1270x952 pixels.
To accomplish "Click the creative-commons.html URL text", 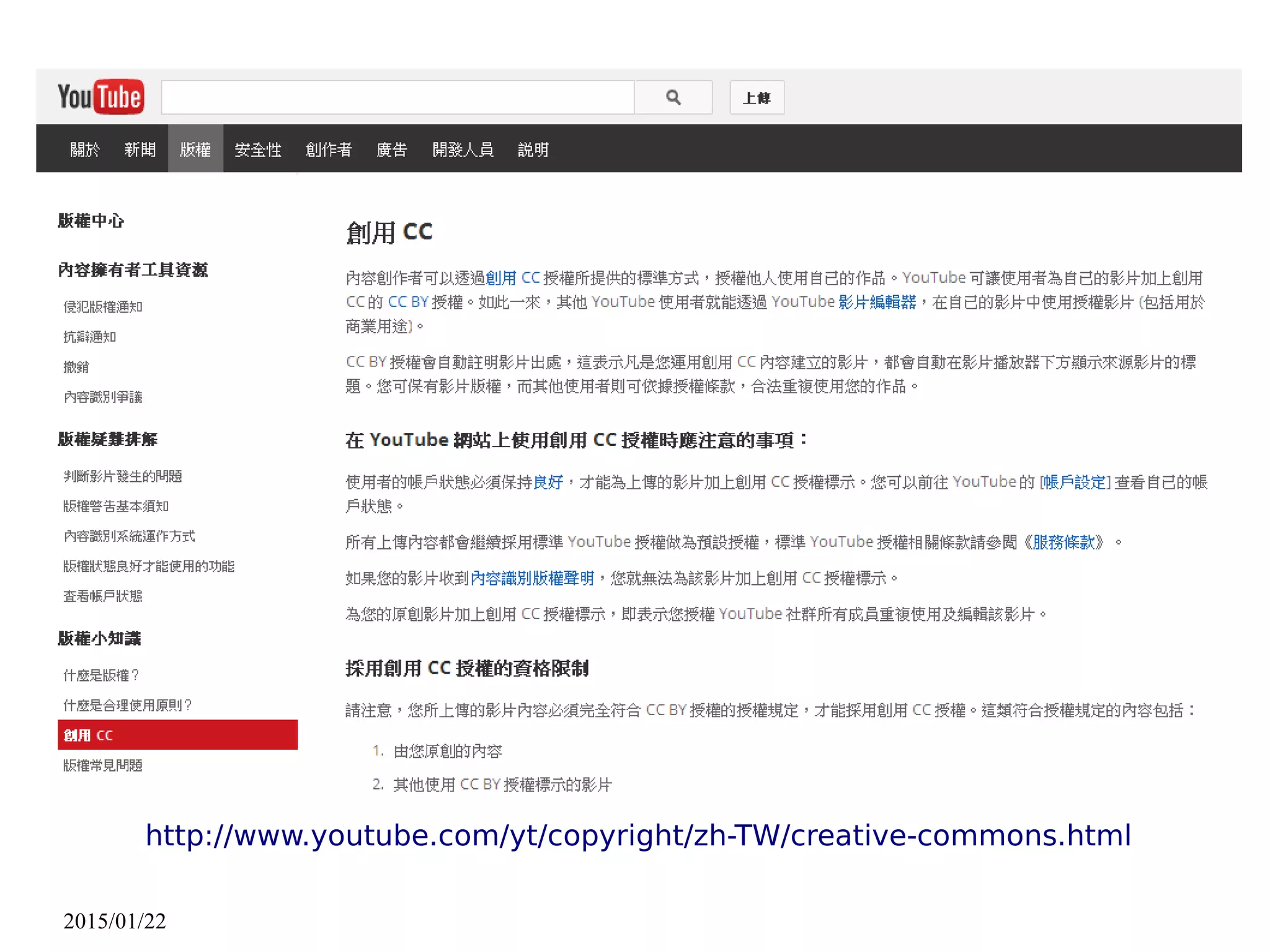I will (x=638, y=835).
